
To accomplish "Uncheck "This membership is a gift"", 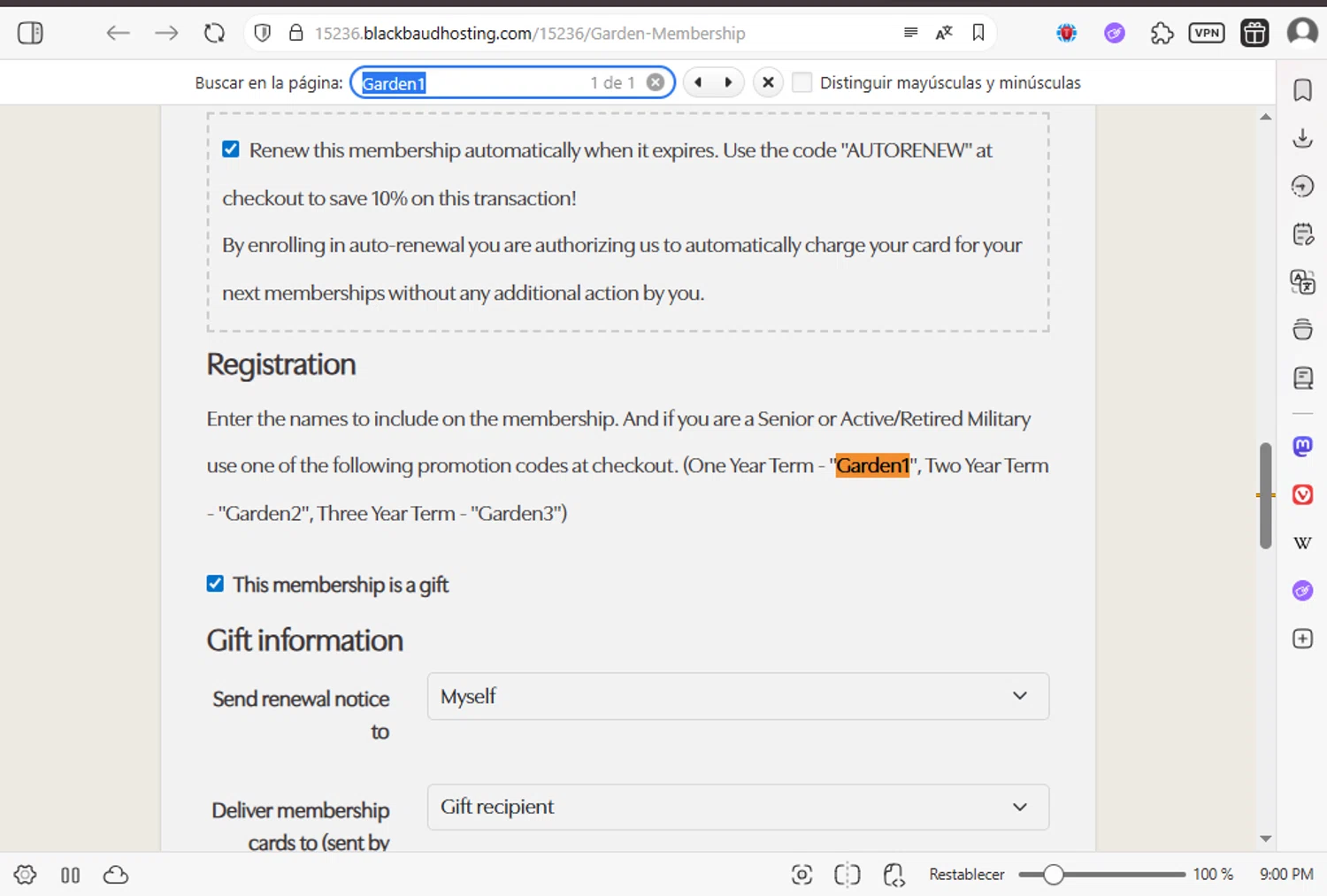I will pos(215,584).
